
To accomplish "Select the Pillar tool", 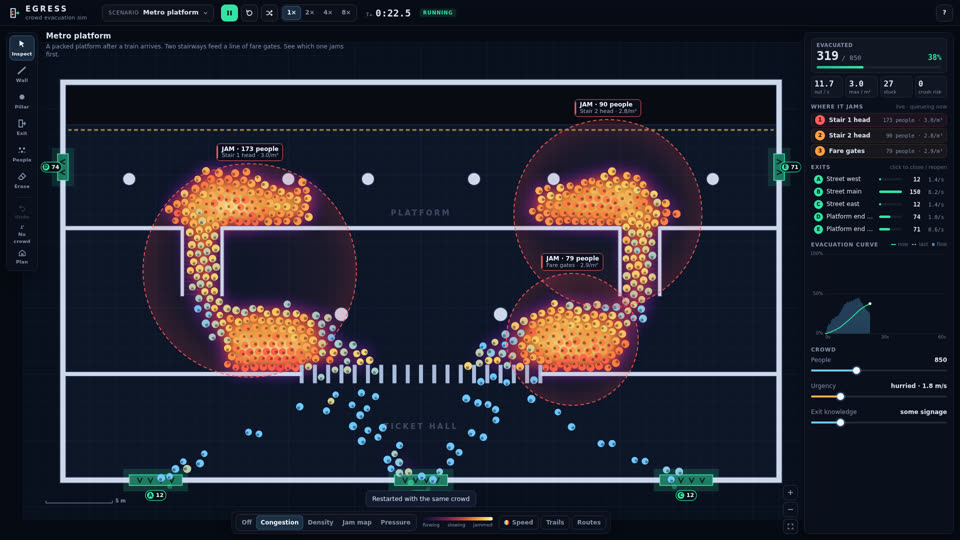I will pyautogui.click(x=21, y=101).
